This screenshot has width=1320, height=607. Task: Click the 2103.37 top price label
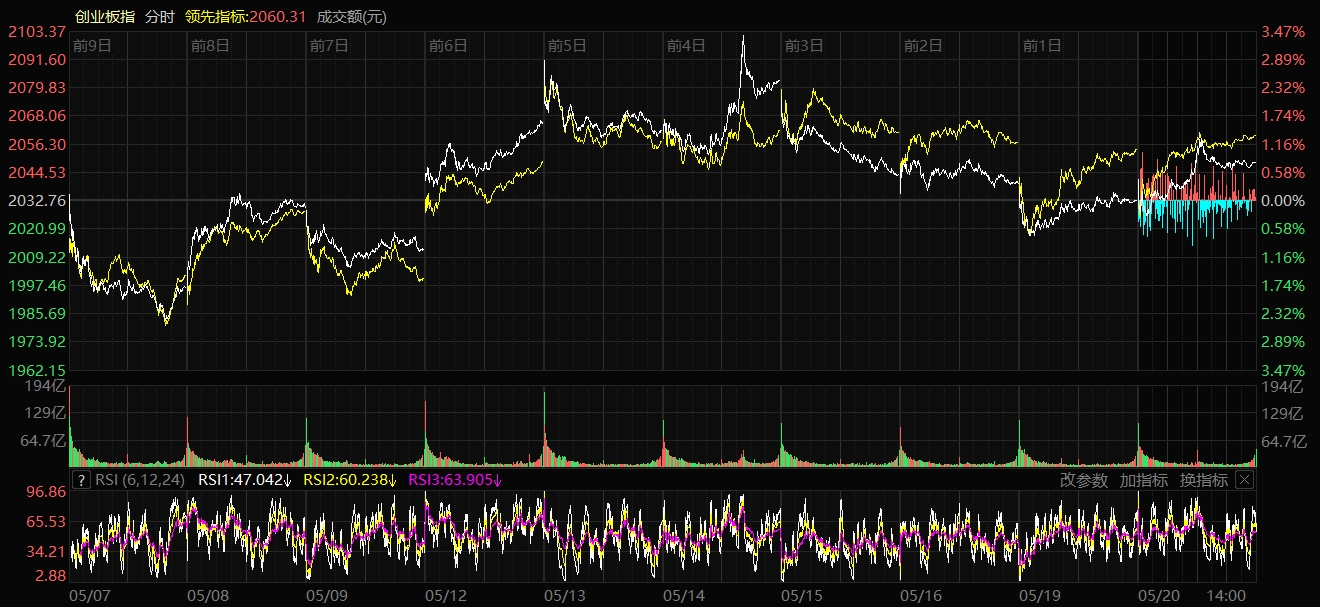36,32
